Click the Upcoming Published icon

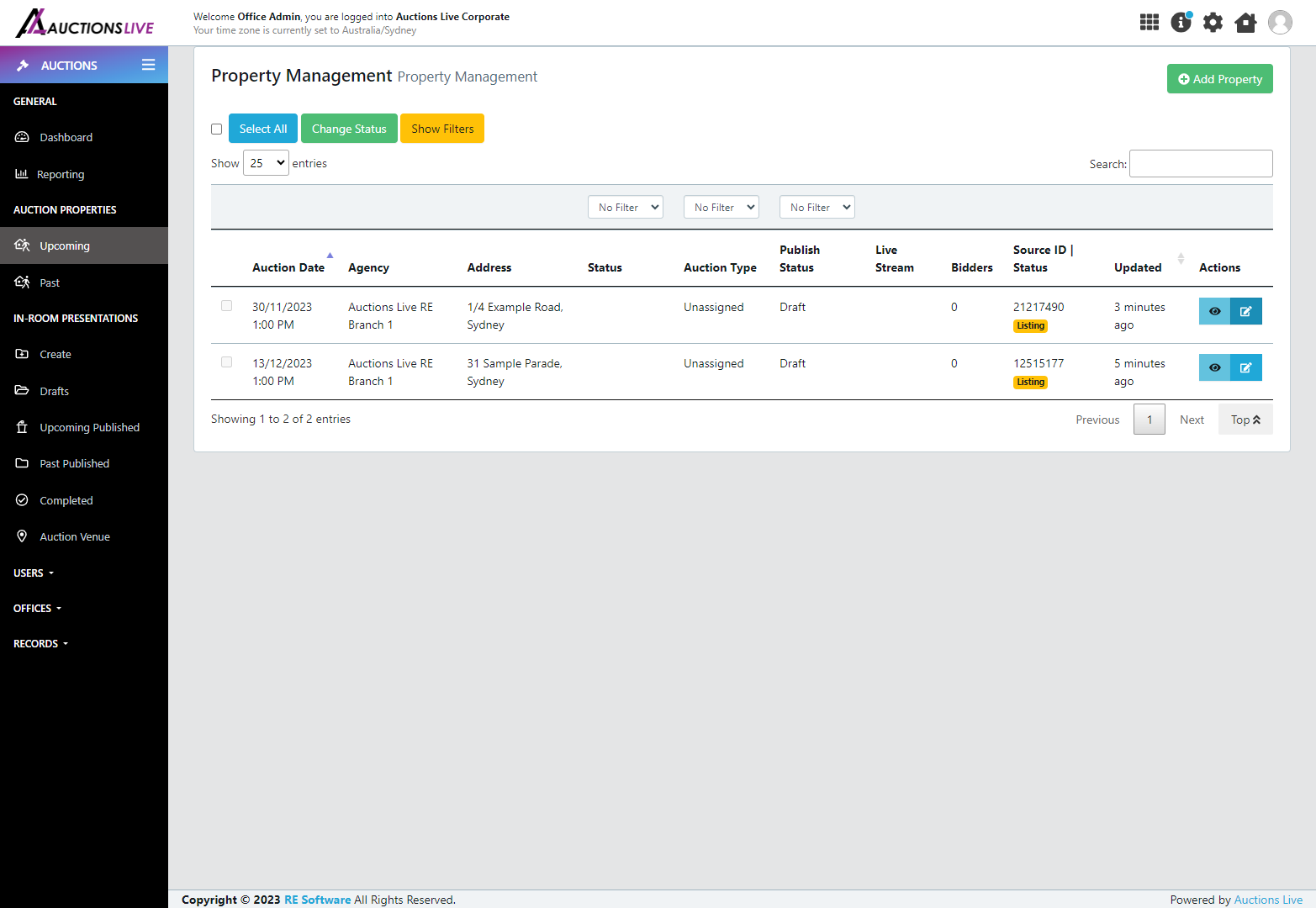tap(22, 427)
